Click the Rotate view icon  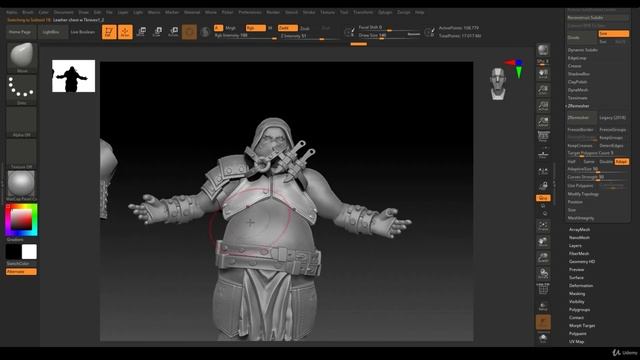543,273
